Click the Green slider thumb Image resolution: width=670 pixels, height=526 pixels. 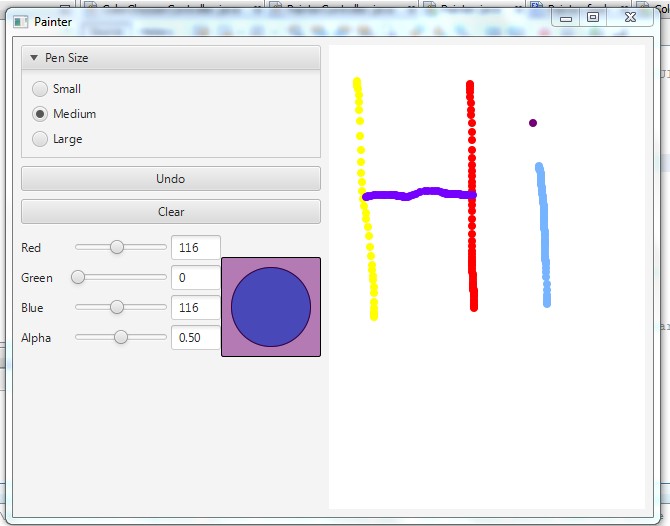pos(78,277)
